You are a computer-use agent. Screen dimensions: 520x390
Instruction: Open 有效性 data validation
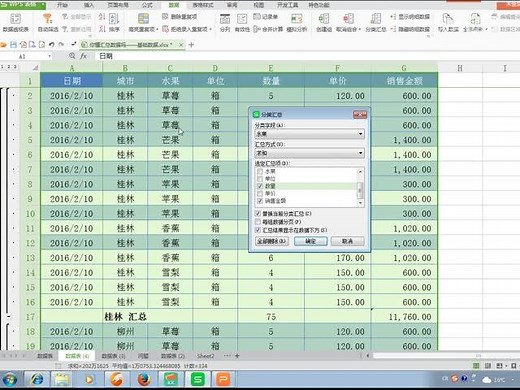(x=242, y=23)
